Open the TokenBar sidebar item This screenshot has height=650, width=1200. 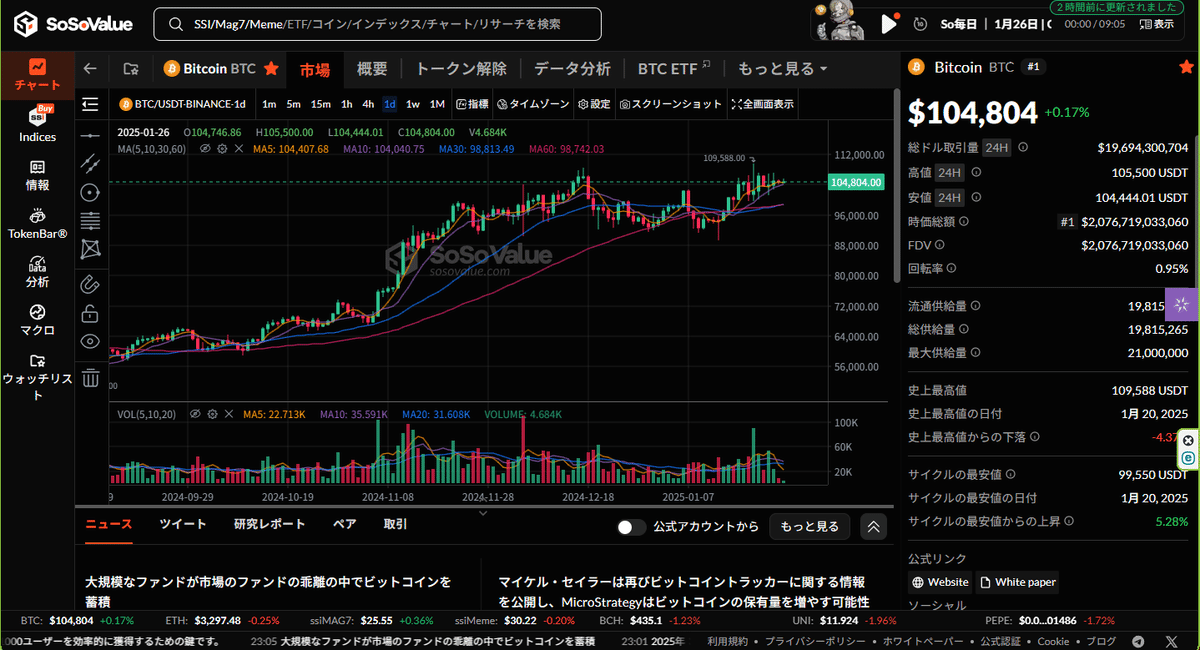[x=37, y=222]
